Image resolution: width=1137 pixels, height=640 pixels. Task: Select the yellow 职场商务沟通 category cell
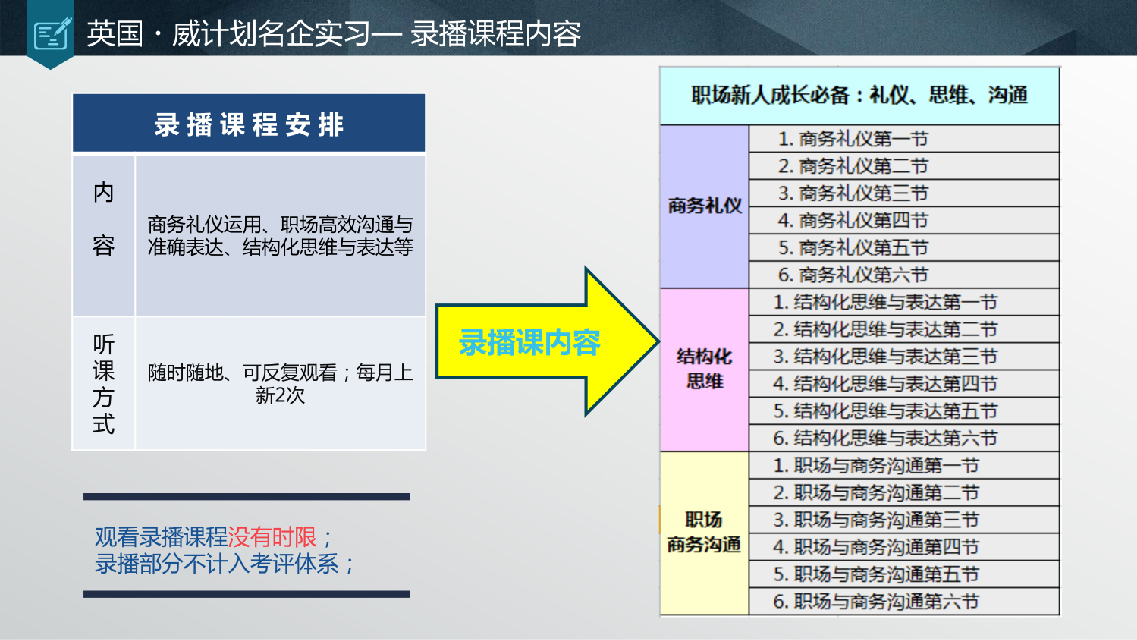[704, 533]
